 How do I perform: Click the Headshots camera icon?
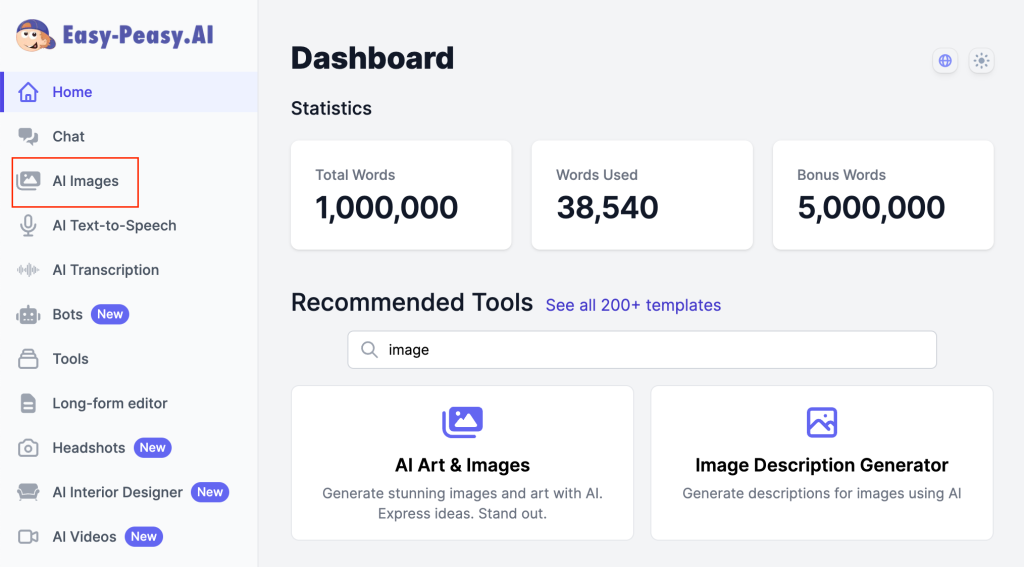pos(28,448)
